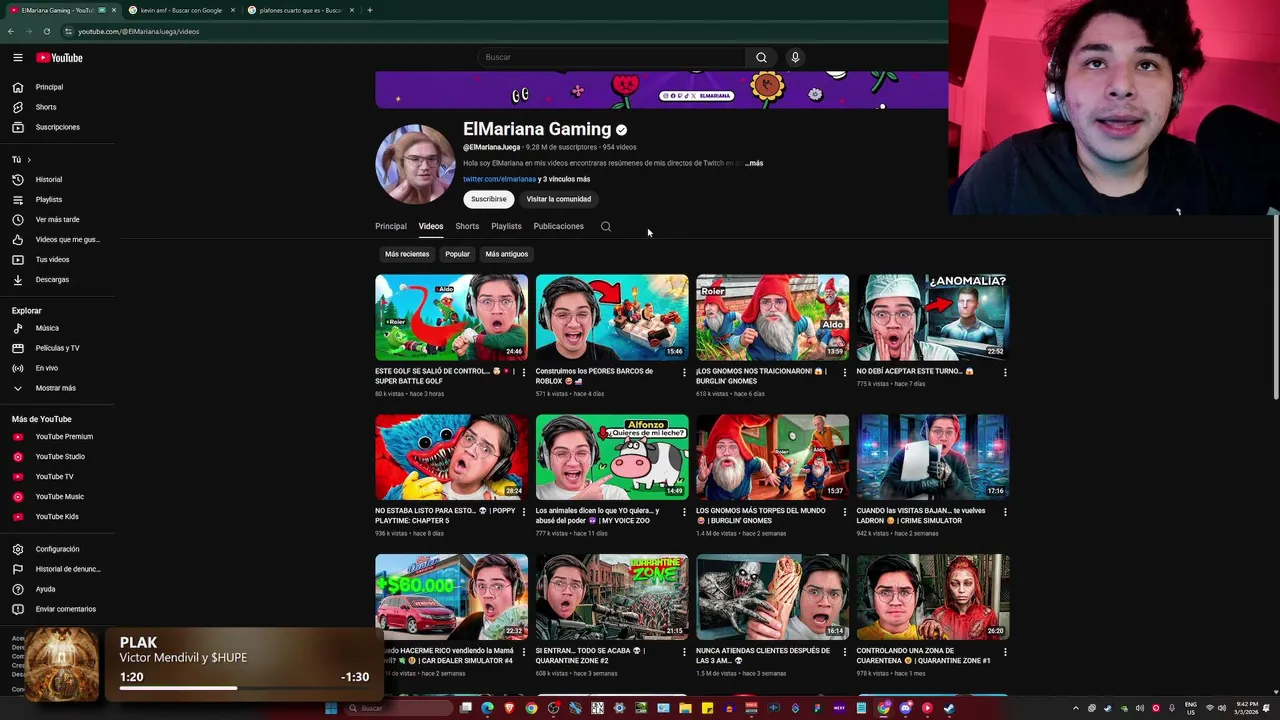Click Visitar la comunidad button

(x=559, y=199)
